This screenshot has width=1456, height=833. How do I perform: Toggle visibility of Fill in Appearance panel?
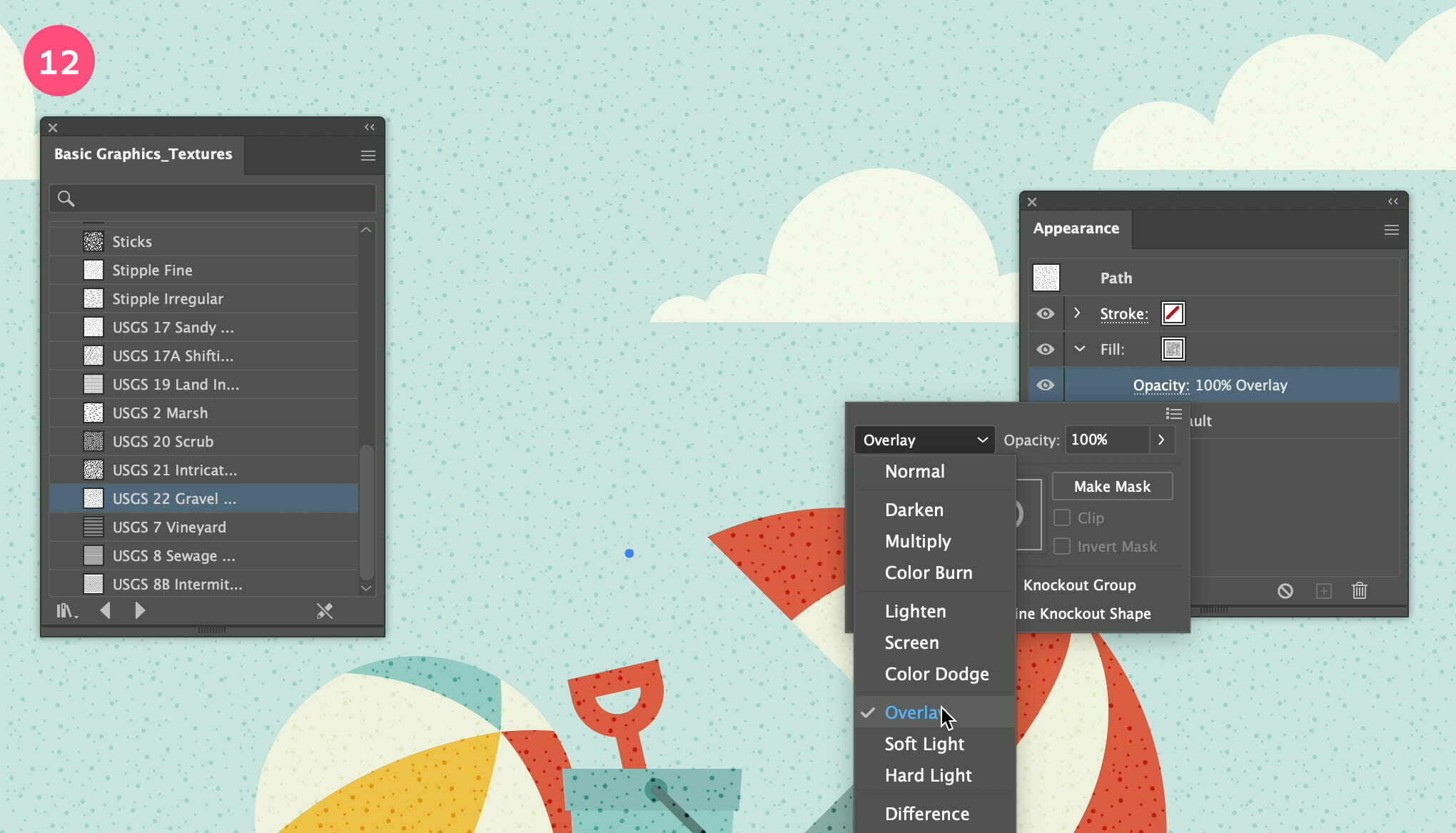click(1045, 348)
